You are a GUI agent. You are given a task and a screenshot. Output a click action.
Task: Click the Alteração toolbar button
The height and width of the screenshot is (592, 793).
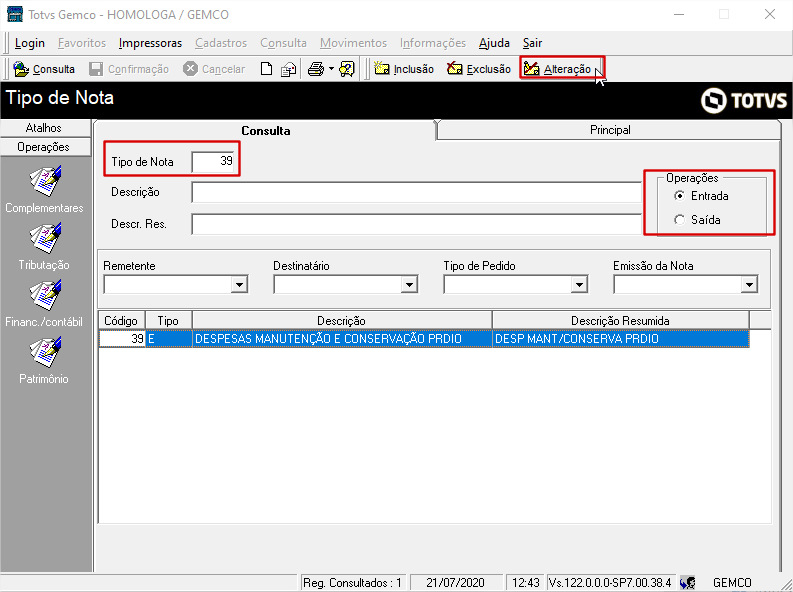(558, 69)
